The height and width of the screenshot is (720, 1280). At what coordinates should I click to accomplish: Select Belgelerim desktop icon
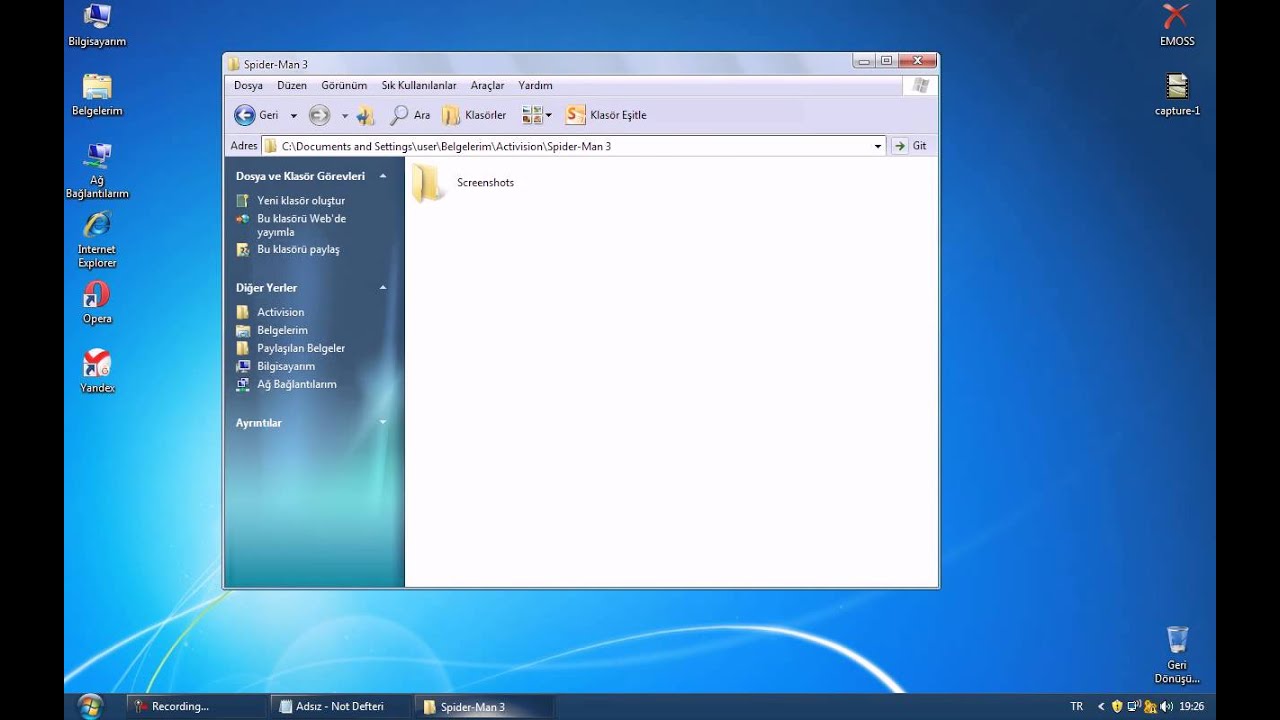97,95
